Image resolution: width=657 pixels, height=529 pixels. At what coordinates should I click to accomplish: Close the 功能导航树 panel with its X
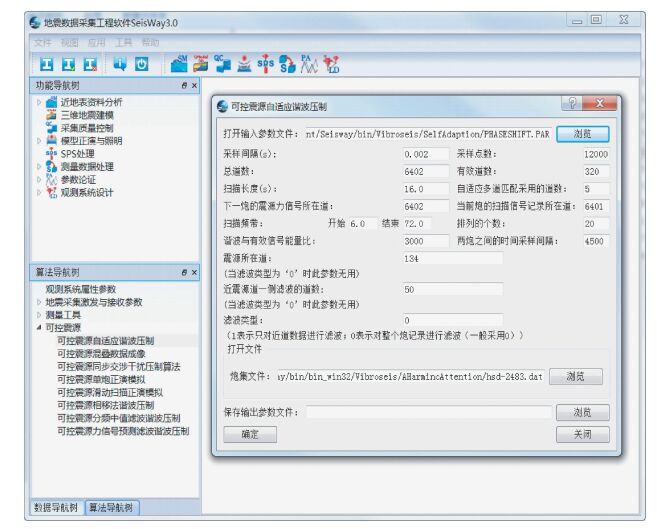point(194,86)
